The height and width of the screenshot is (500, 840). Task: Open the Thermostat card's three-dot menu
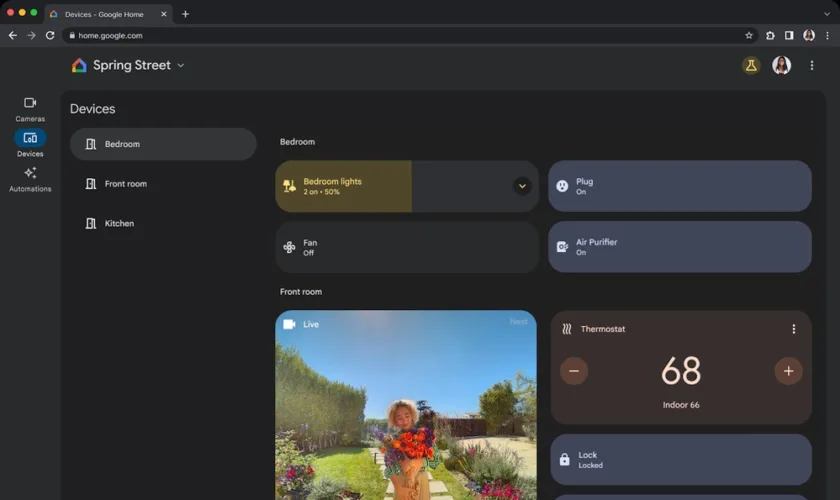click(793, 329)
